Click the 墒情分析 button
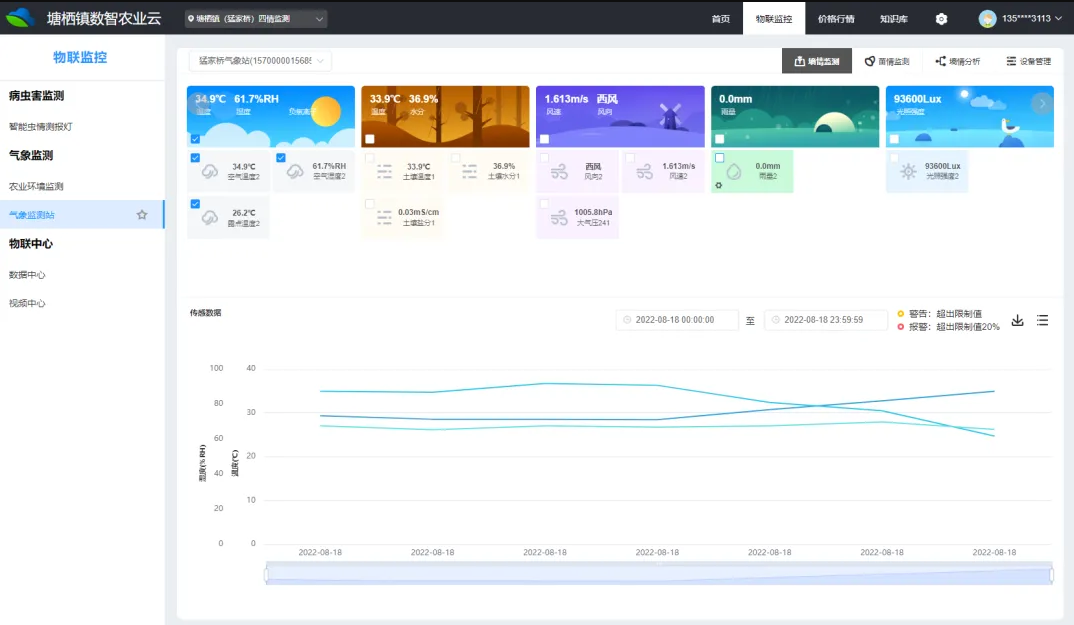 [x=957, y=61]
